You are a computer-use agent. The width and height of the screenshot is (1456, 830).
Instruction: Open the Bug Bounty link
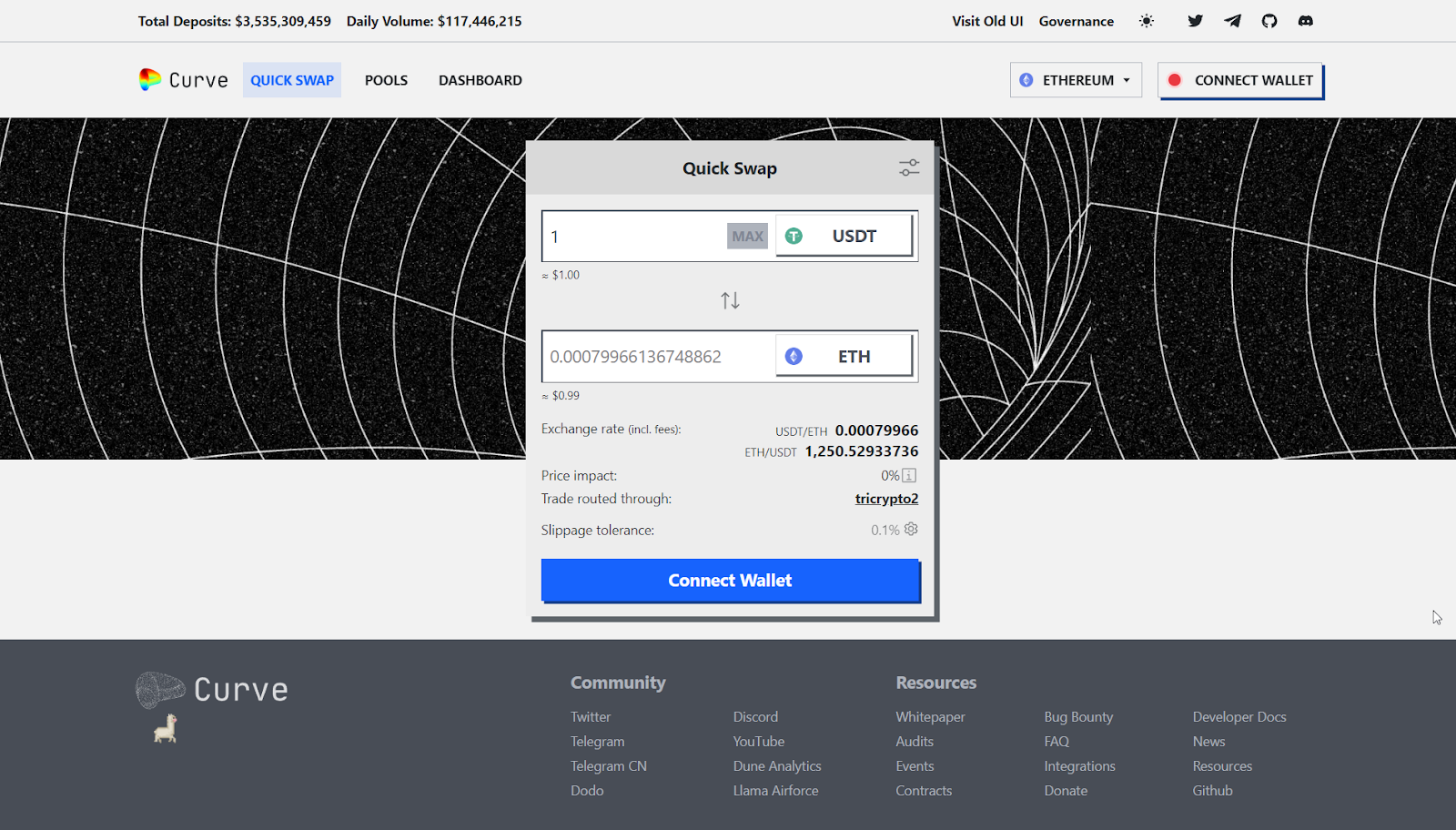[1078, 717]
